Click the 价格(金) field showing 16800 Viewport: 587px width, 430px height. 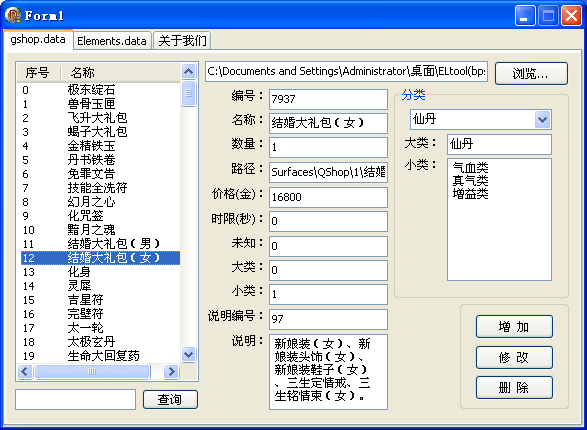coord(328,197)
